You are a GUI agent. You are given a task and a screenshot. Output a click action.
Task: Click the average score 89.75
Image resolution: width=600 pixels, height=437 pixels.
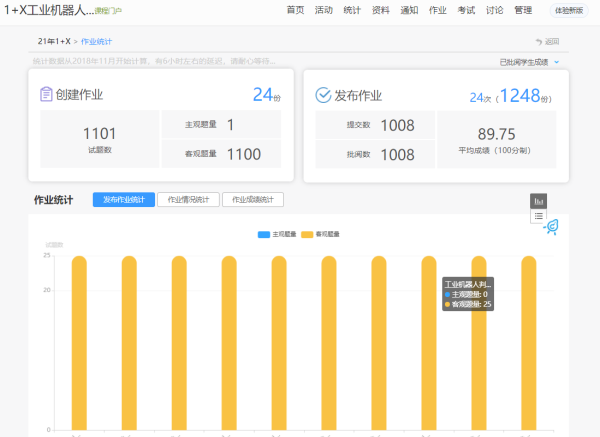coord(496,134)
